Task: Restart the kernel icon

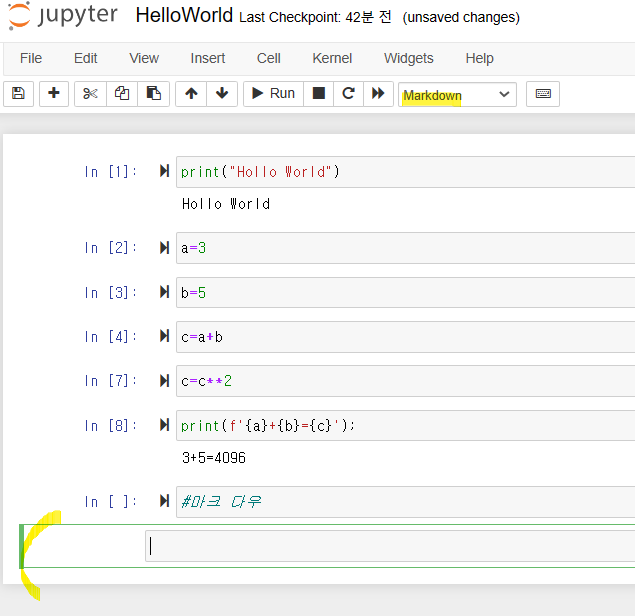Action: click(348, 94)
